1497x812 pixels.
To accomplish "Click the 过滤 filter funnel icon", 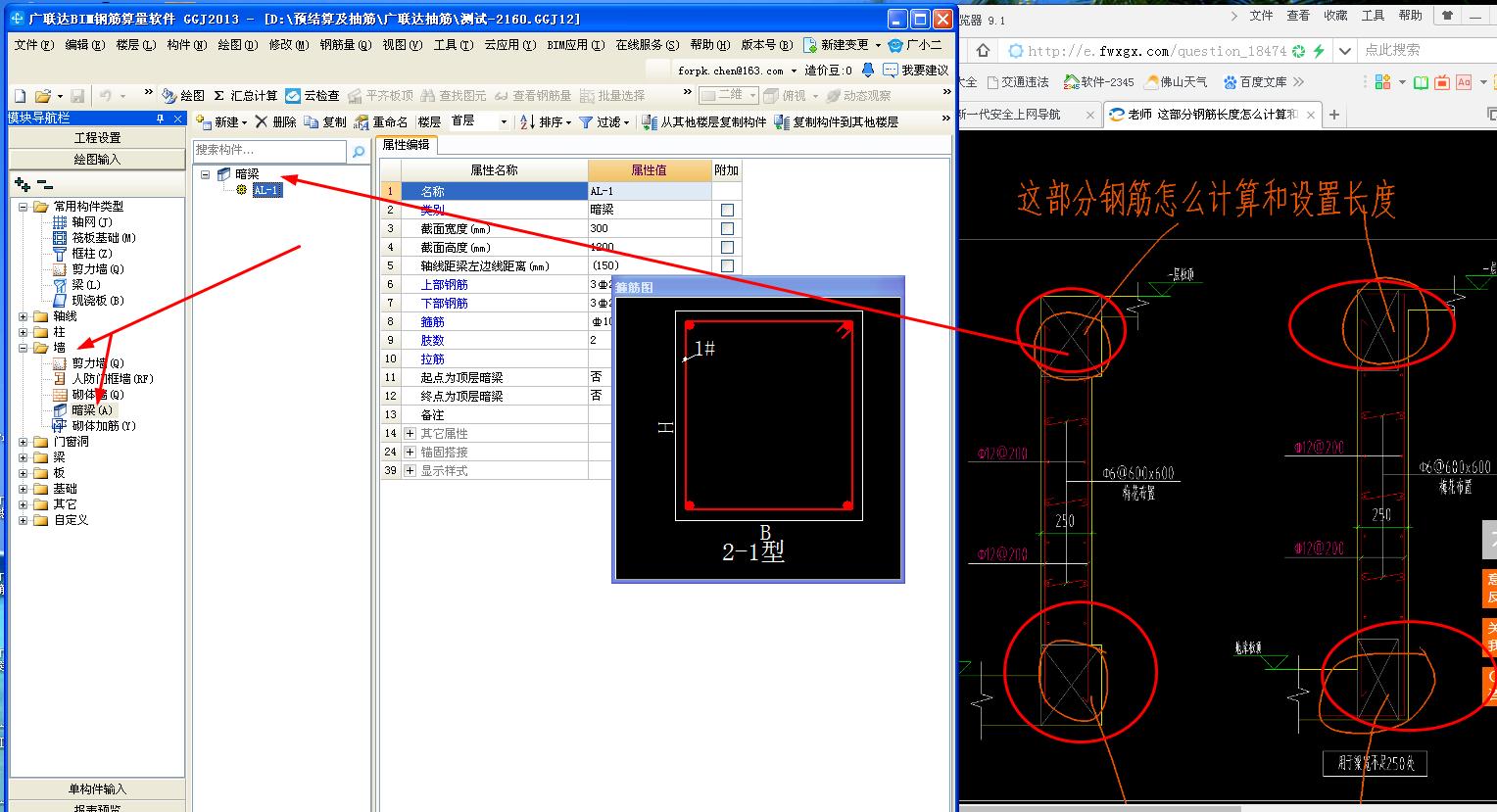I will (586, 121).
